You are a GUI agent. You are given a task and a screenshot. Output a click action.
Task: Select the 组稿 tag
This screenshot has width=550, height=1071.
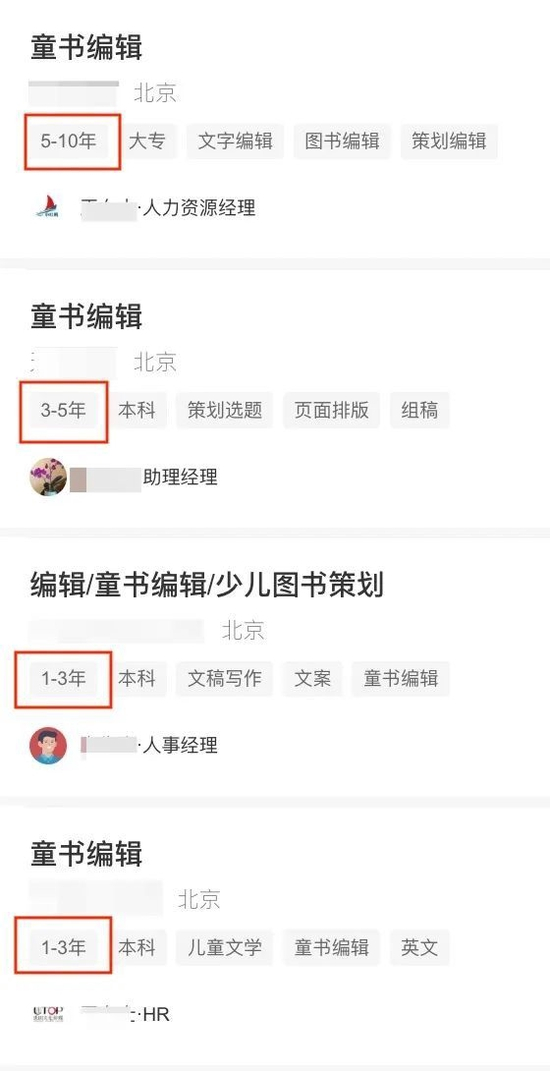point(420,411)
